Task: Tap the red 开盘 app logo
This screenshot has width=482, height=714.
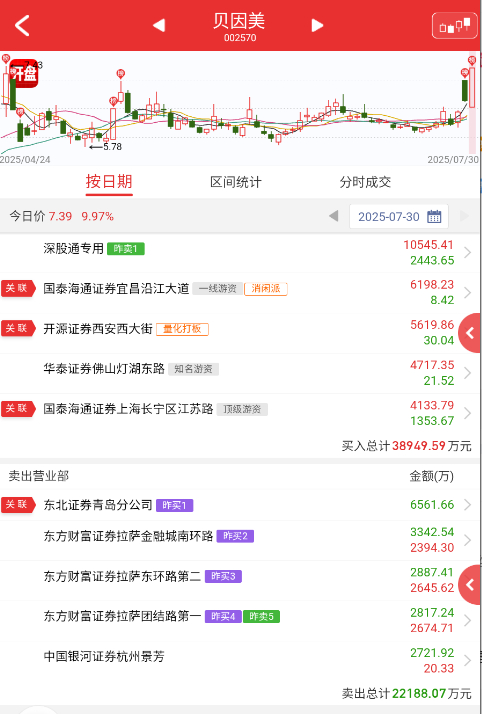Action: coord(24,73)
